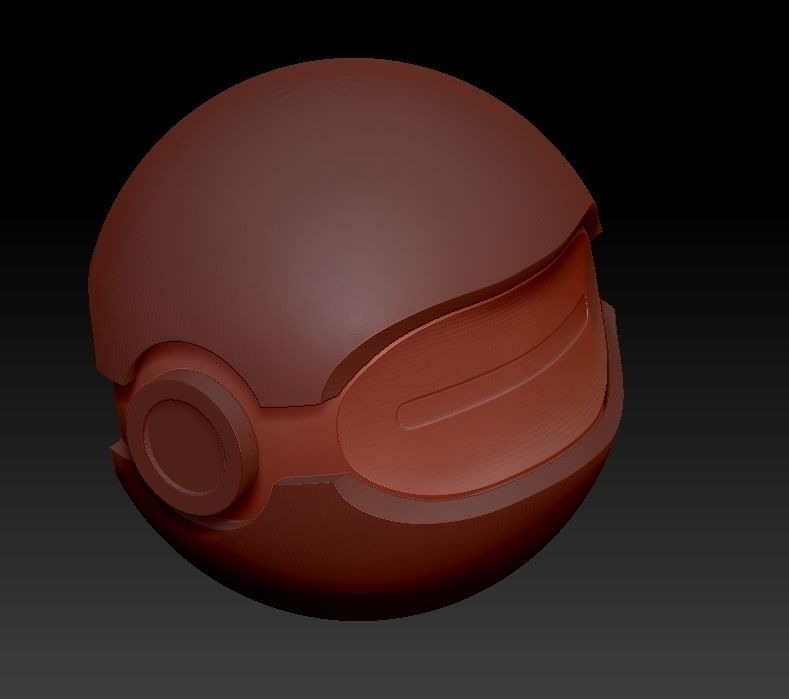Click the elongated slot groove on the visor
Image resolution: width=789 pixels, height=699 pixels.
[x=493, y=363]
